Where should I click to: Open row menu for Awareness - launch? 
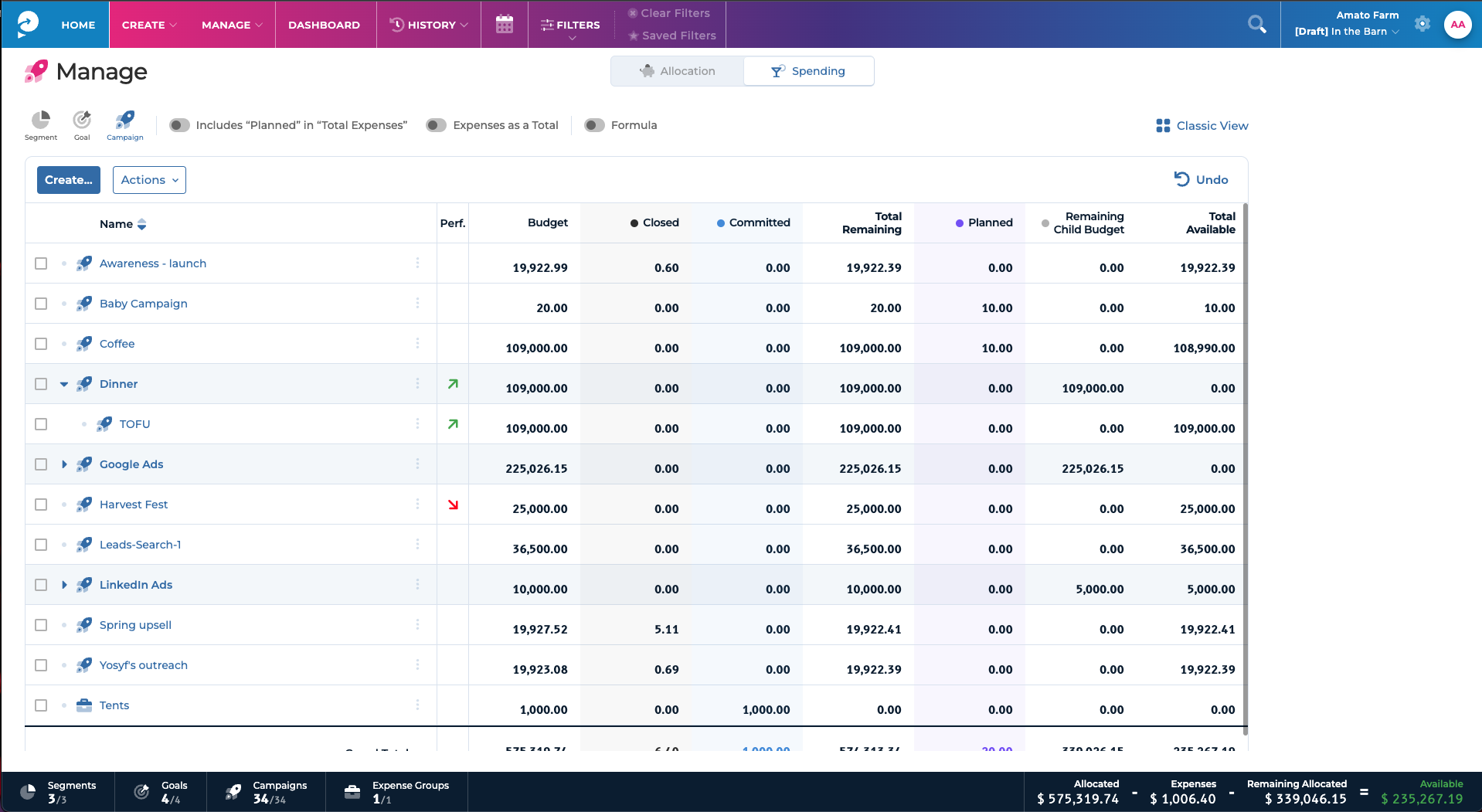417,263
